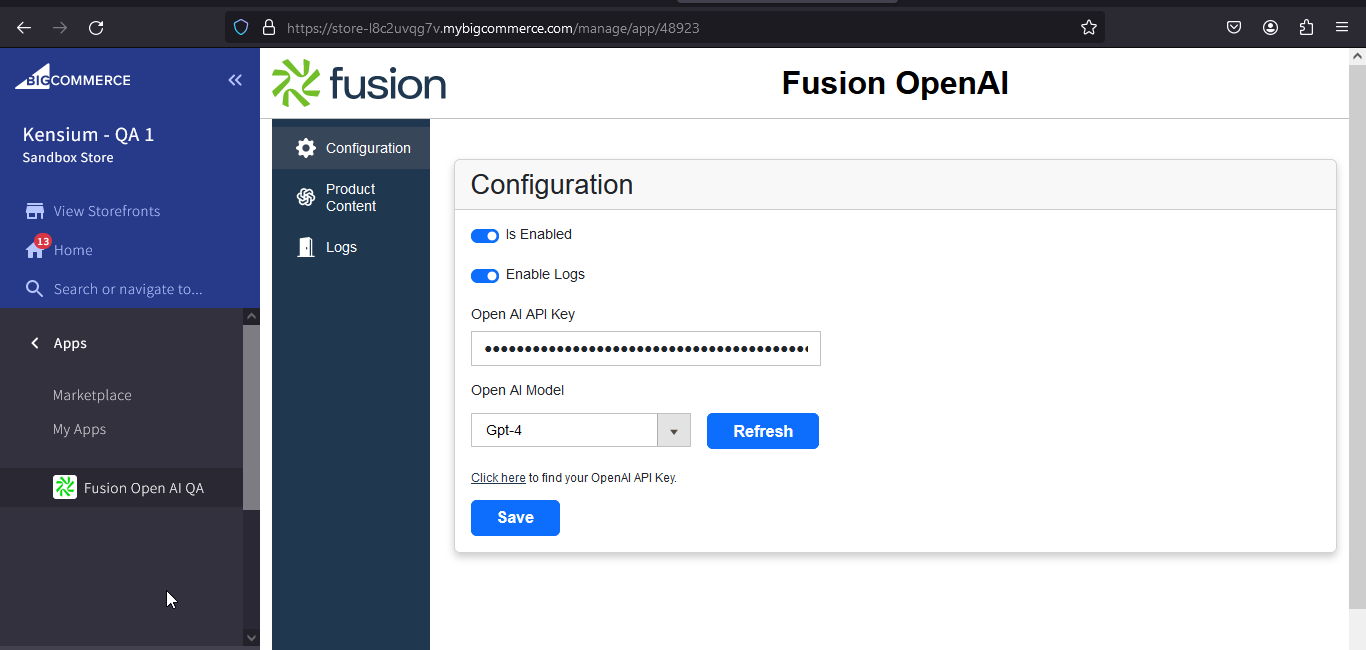Click the search magnifier icon
The width and height of the screenshot is (1366, 650).
click(34, 289)
